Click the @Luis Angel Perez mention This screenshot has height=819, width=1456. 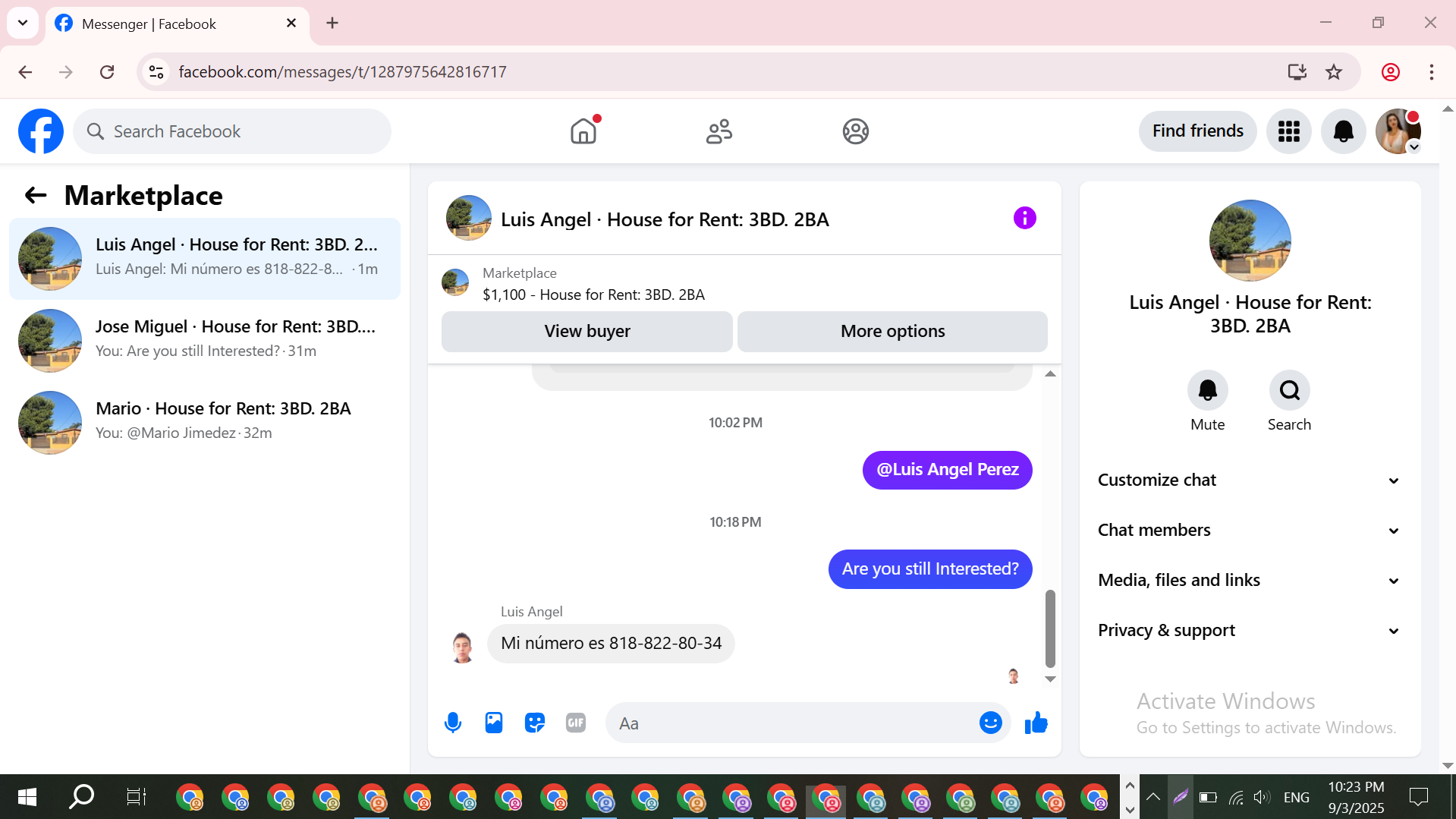pos(948,470)
